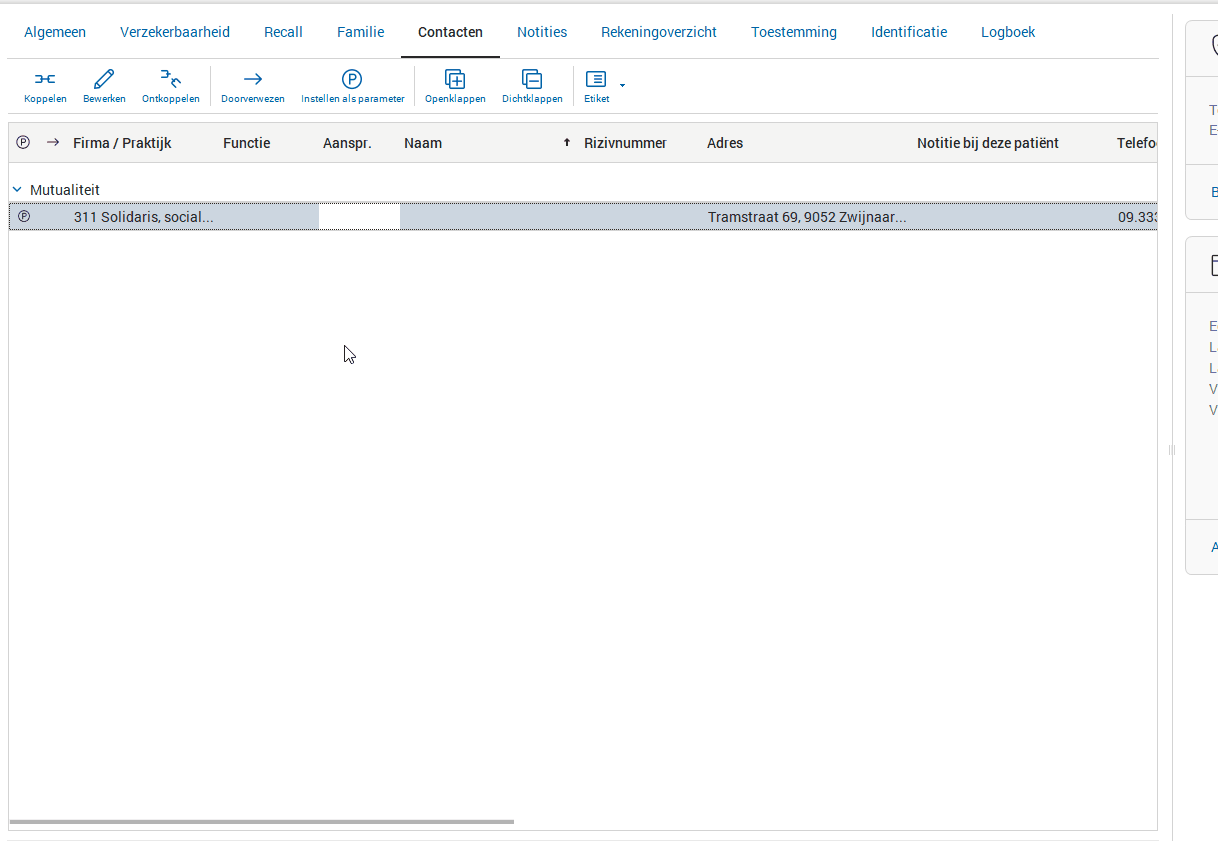Click the horizontal scrollbar thumb
Viewport: 1218px width, 841px height.
pyautogui.click(x=262, y=822)
